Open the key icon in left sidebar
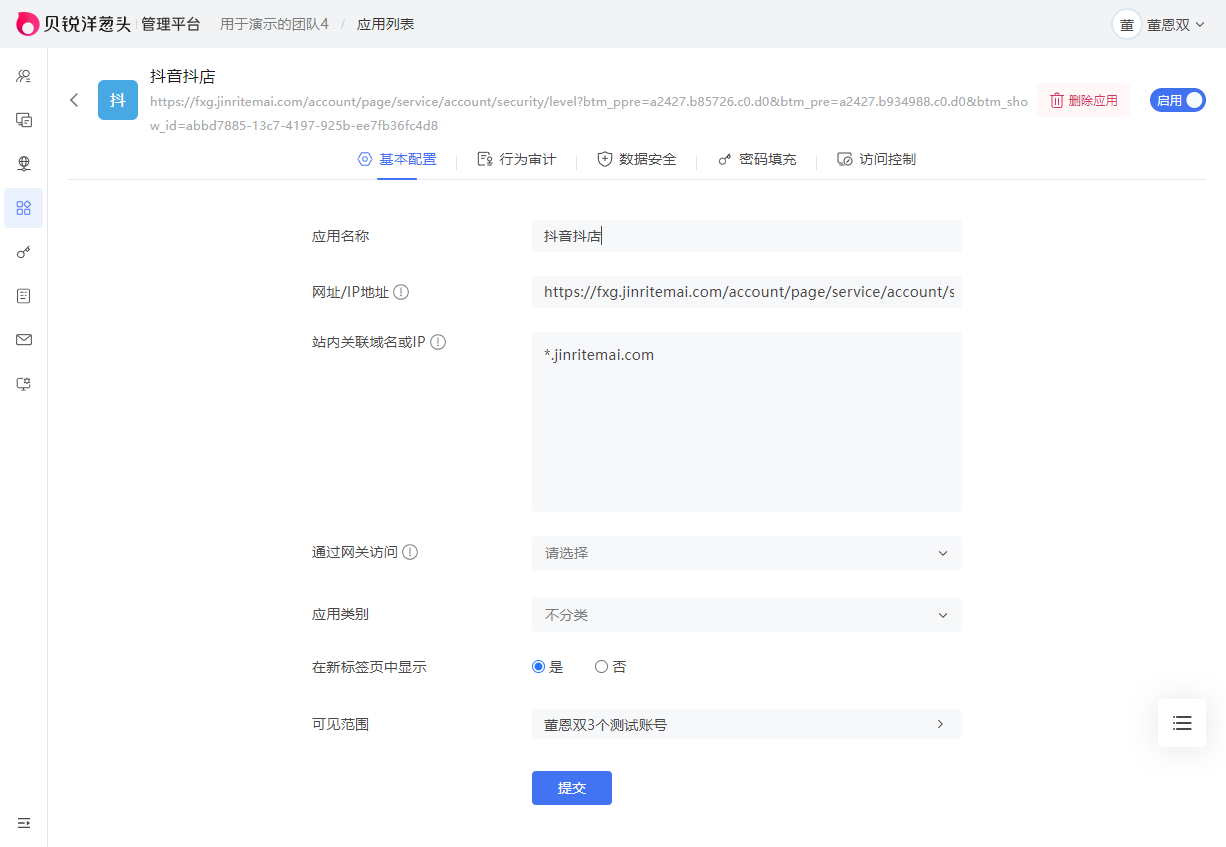 (x=24, y=252)
